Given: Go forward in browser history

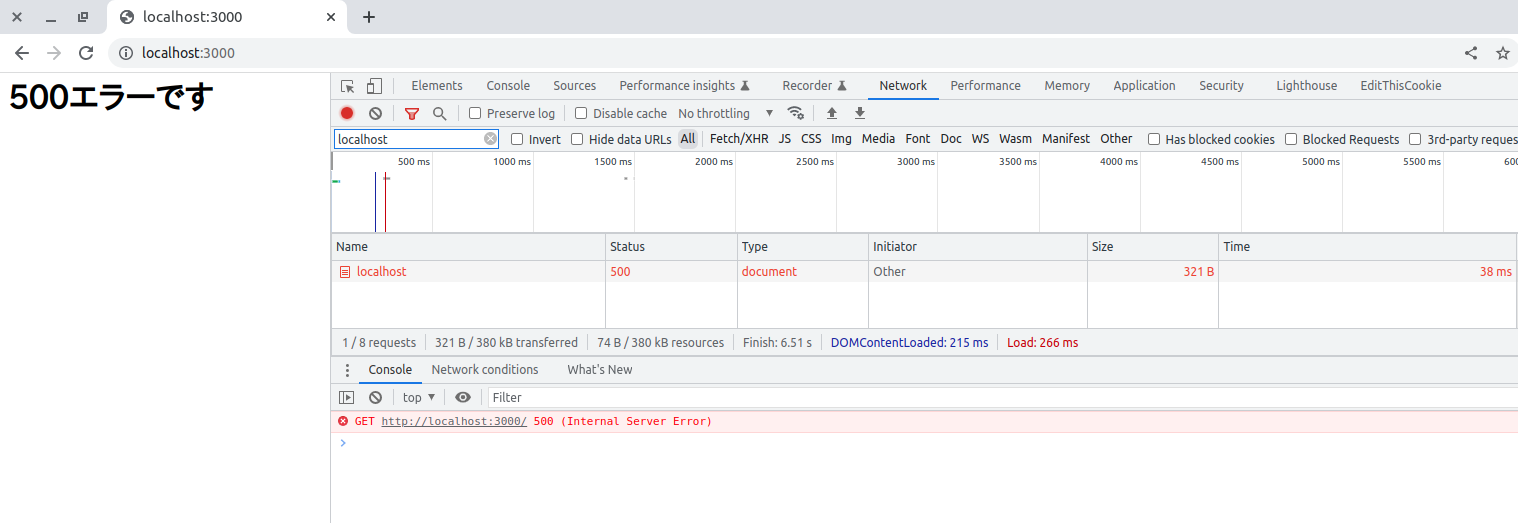Looking at the screenshot, I should tap(54, 53).
